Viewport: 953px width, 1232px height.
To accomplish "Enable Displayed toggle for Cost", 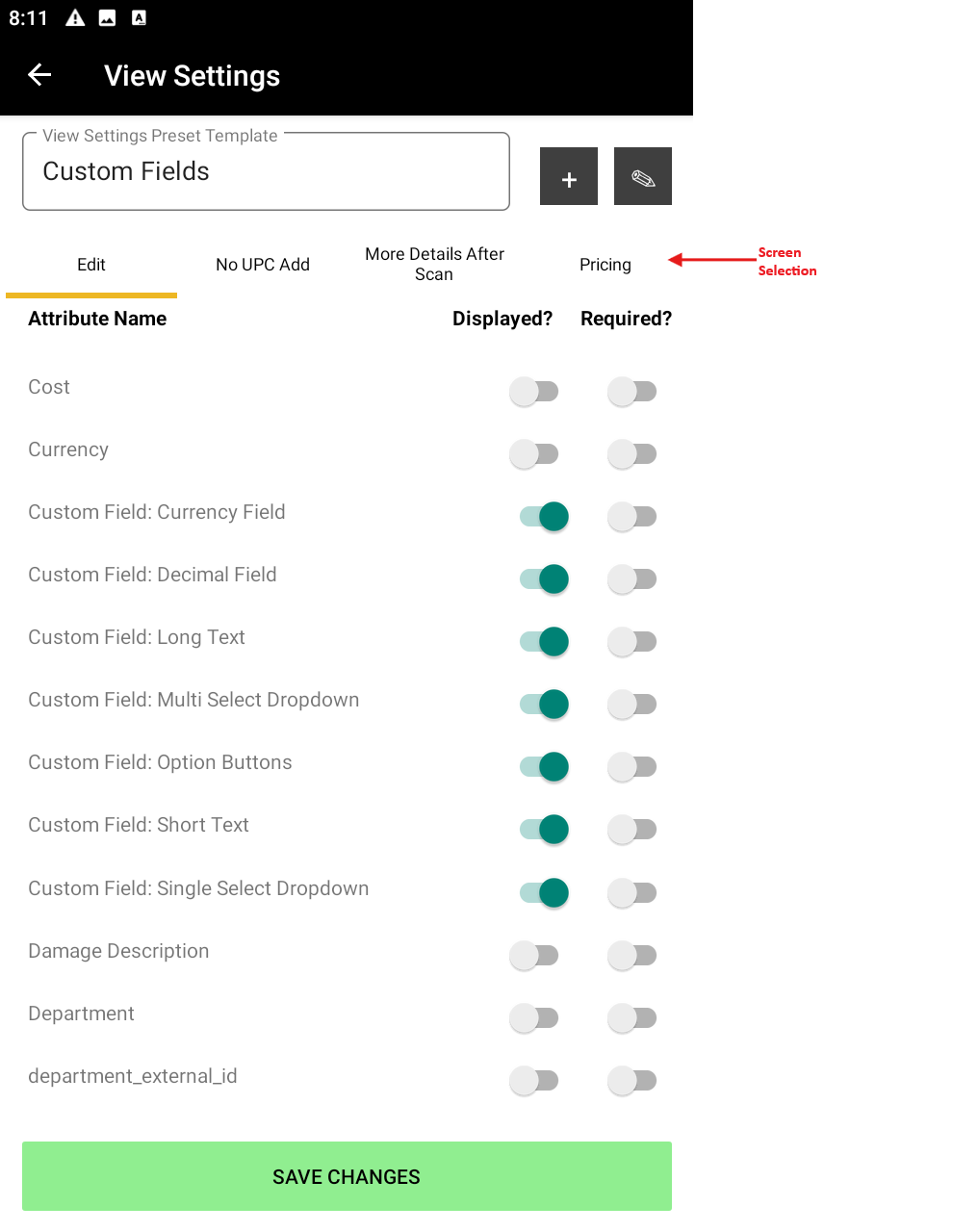I will [x=534, y=392].
